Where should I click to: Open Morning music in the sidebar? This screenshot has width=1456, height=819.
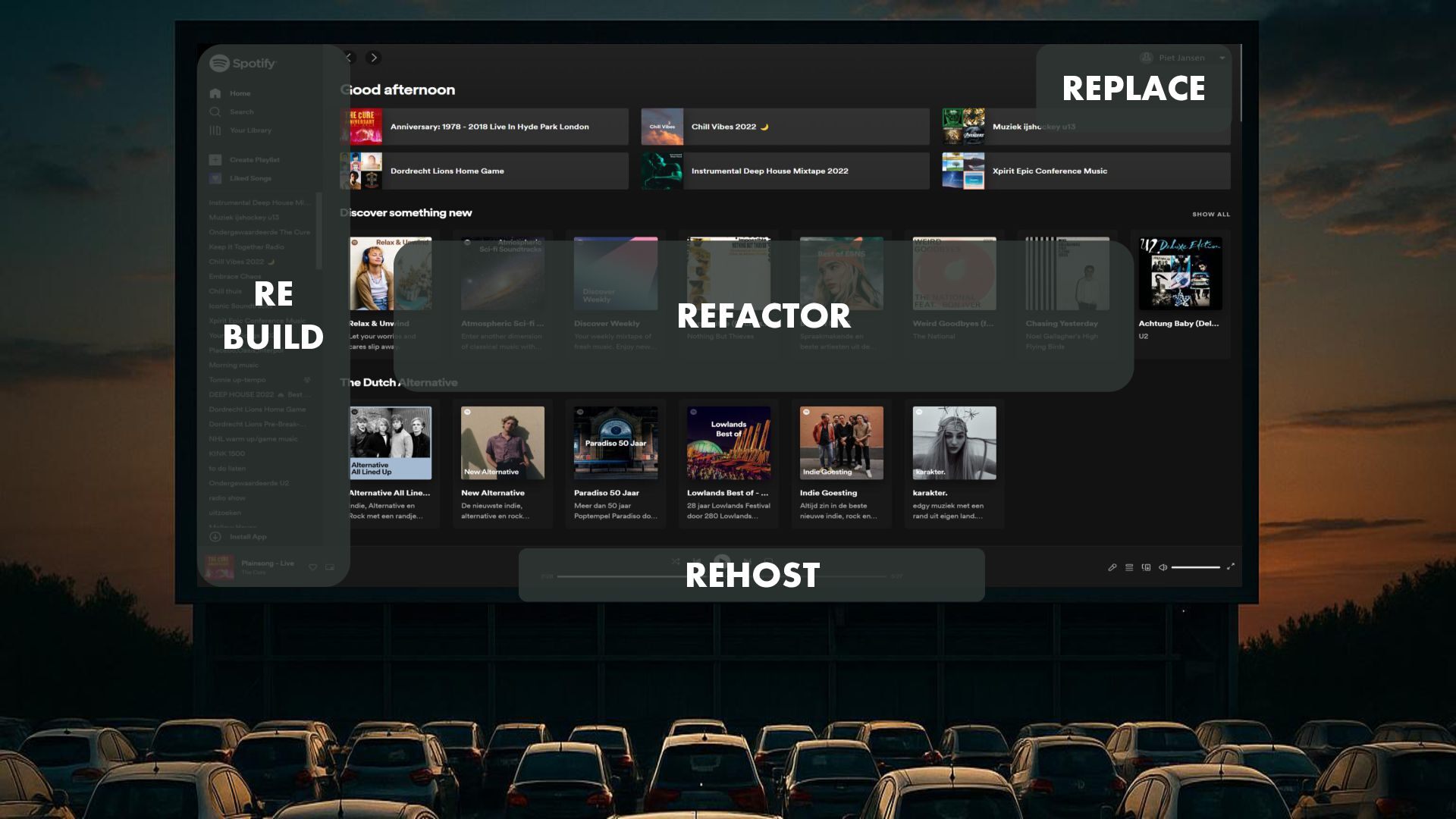coord(234,366)
